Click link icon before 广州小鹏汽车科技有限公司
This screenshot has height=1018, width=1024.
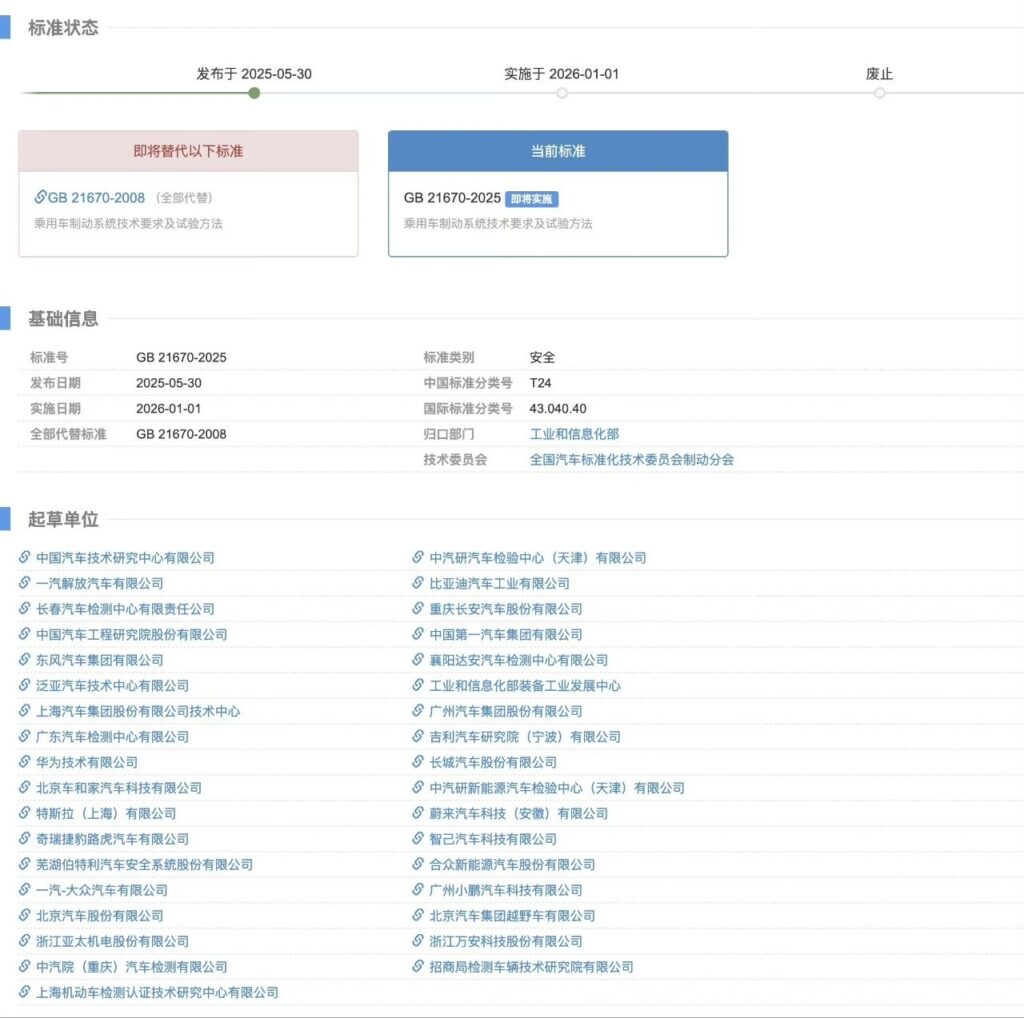tap(419, 890)
